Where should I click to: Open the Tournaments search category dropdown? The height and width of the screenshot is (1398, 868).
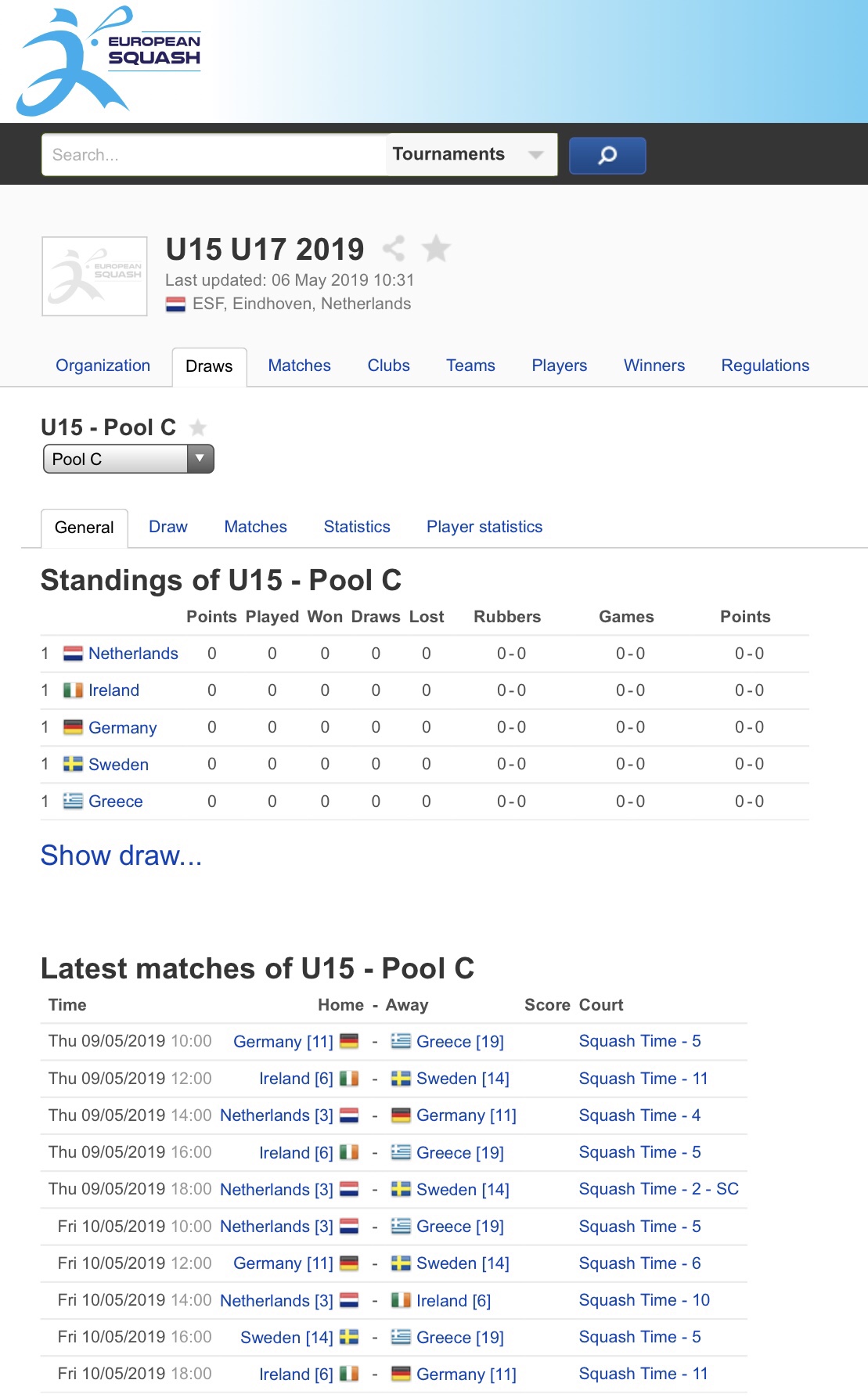(x=471, y=154)
